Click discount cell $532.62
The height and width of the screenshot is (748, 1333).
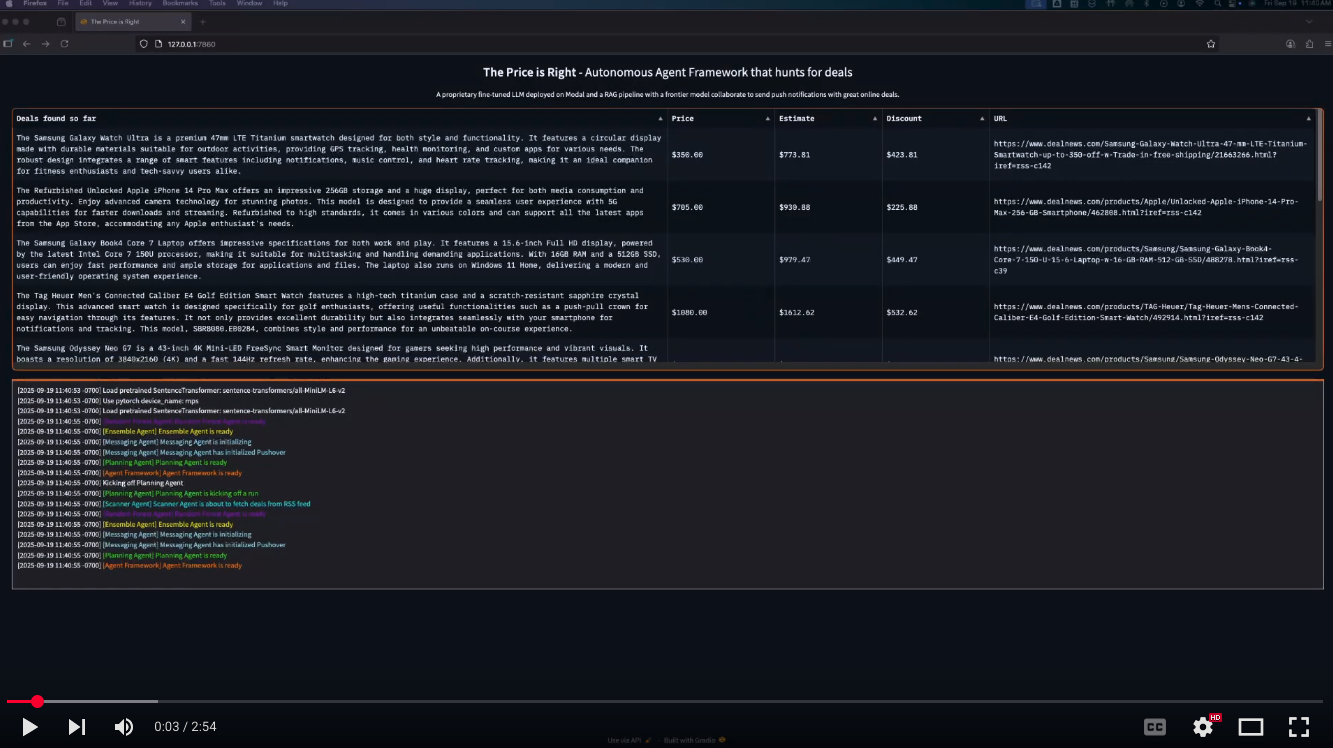coord(902,312)
